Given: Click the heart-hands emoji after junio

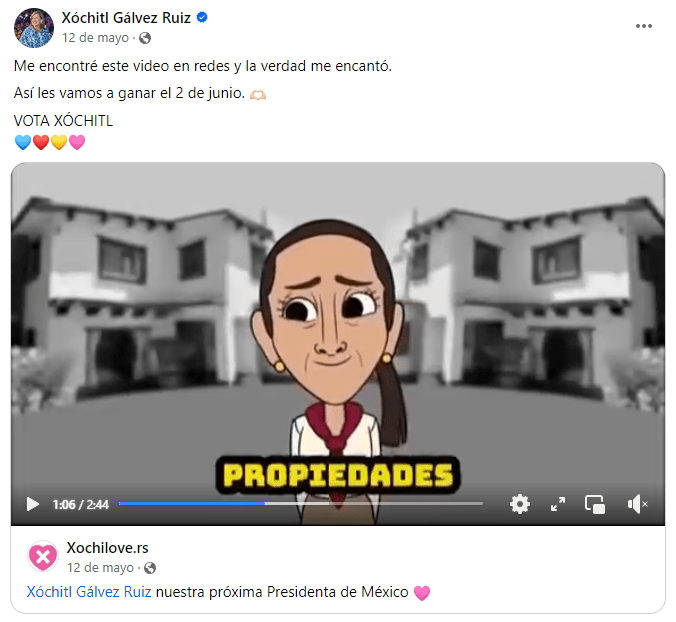Looking at the screenshot, I should [x=258, y=94].
